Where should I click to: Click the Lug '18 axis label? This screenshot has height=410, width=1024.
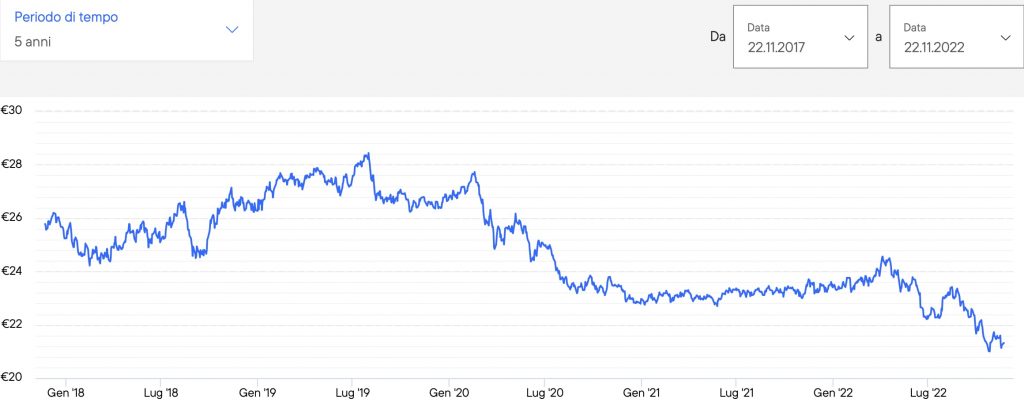pos(161,394)
